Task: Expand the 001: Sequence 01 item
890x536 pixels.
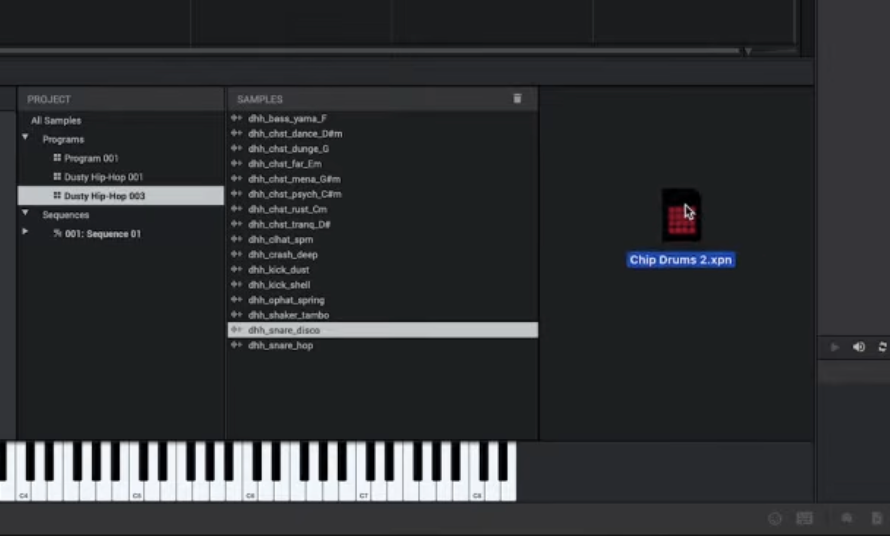Action: coord(25,232)
